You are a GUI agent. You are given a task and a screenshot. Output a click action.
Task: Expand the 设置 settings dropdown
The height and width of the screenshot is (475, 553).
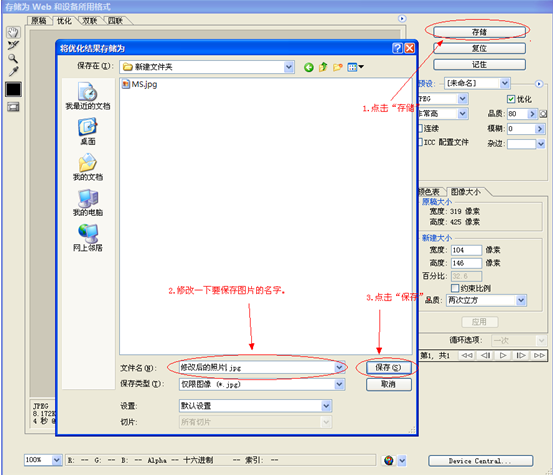(326, 406)
